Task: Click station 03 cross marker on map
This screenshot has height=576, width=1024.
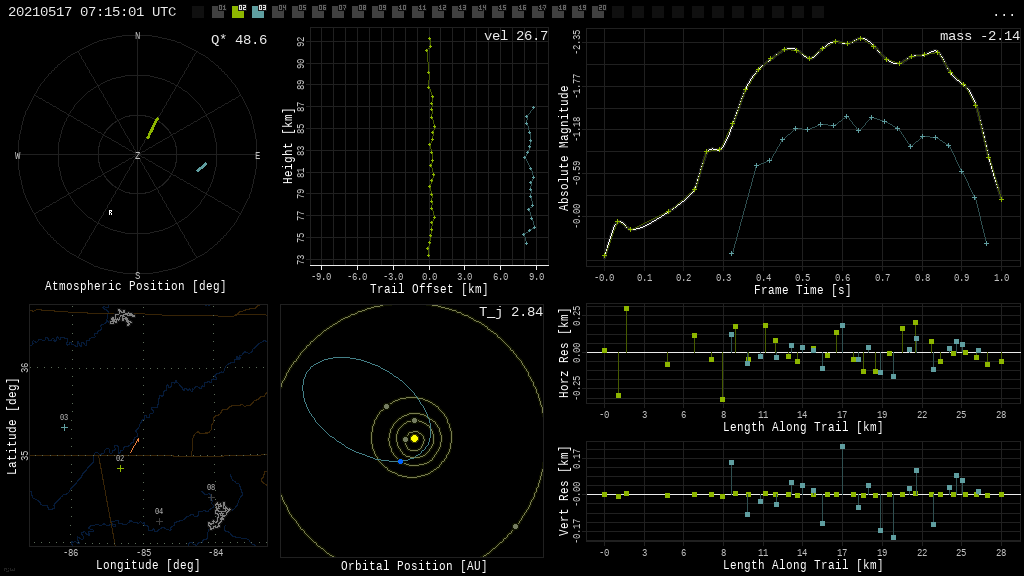Action: 64,427
